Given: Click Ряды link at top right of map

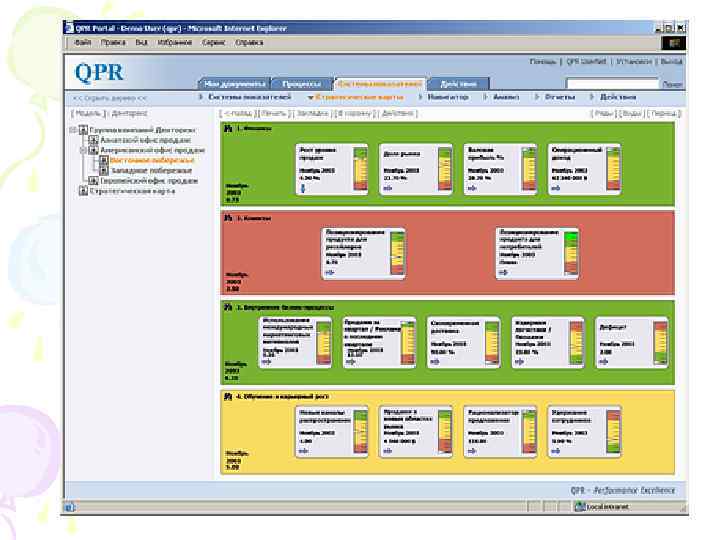Looking at the screenshot, I should [x=604, y=113].
